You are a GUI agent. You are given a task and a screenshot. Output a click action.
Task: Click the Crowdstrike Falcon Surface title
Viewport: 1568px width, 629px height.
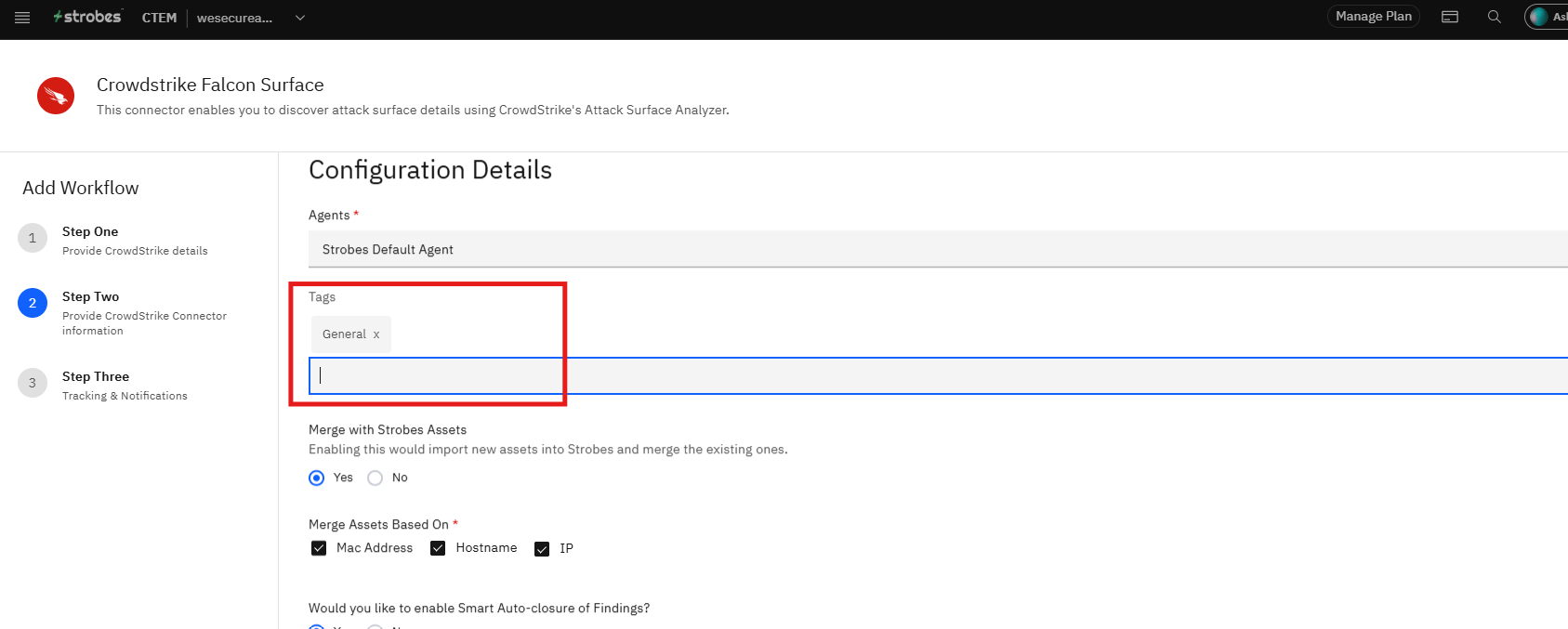pyautogui.click(x=210, y=85)
